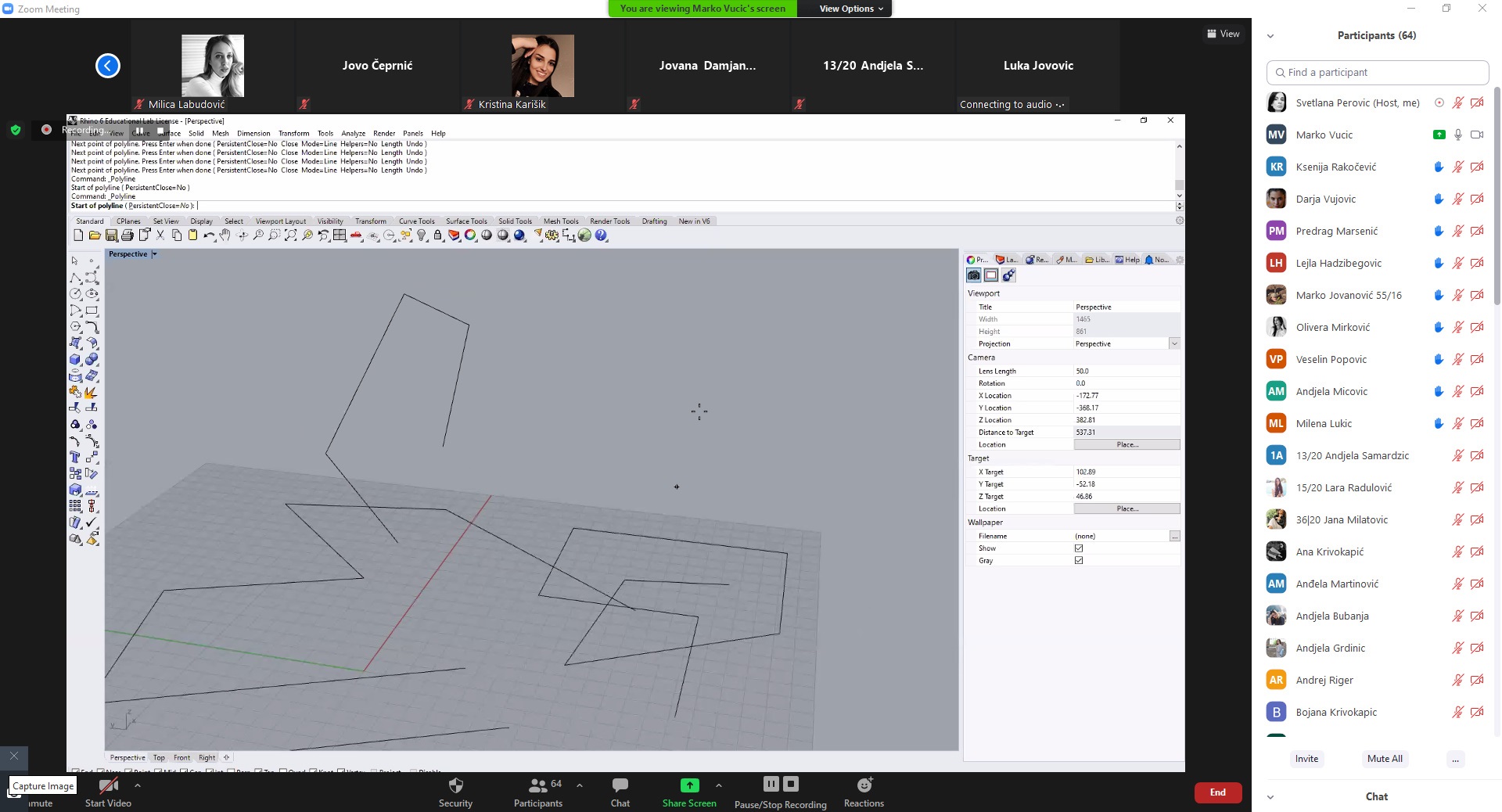Select the Pan hand tool
This screenshot has width=1502, height=812.
click(x=225, y=235)
